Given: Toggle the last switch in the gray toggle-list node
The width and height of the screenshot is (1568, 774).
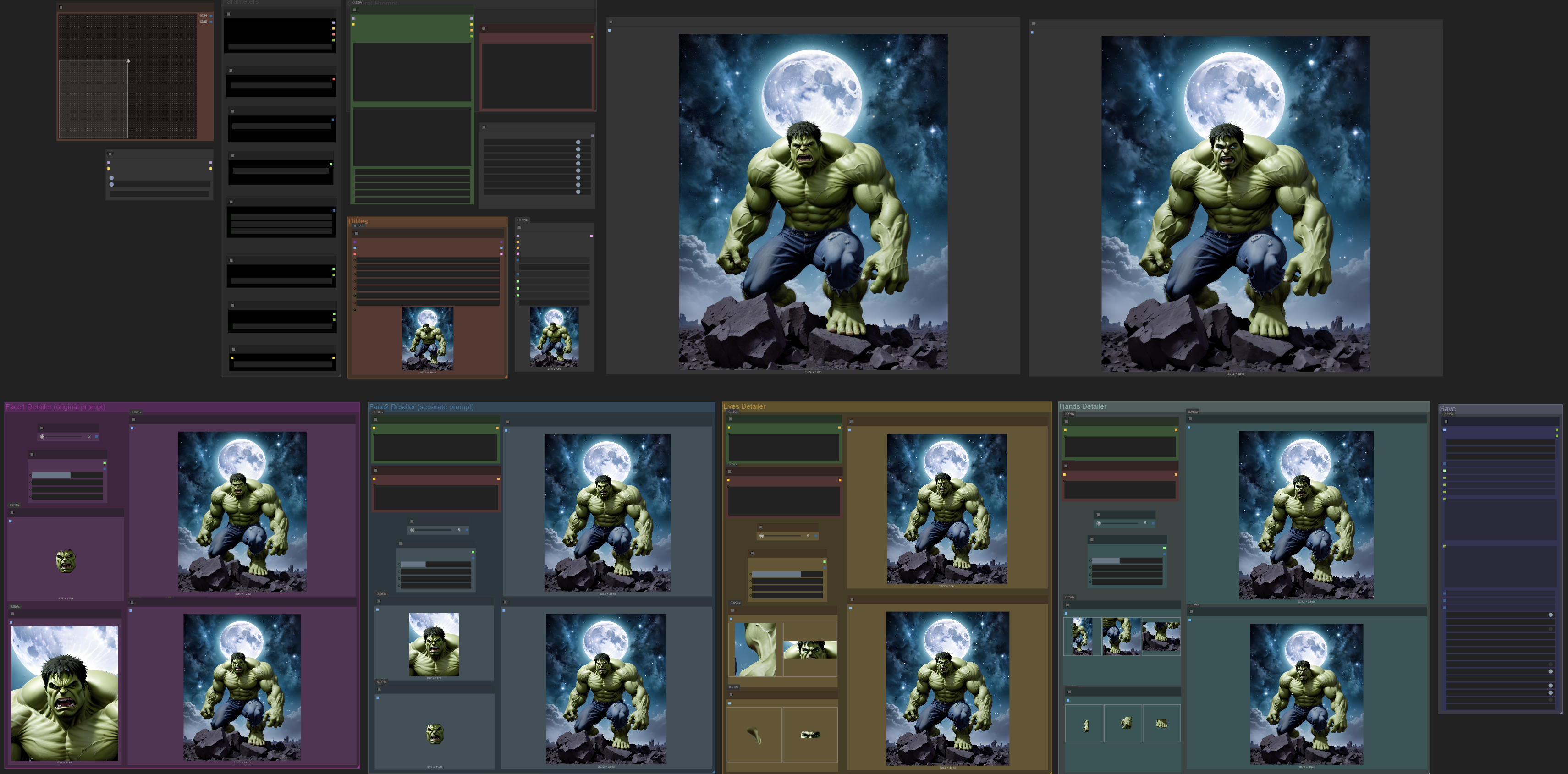Looking at the screenshot, I should click(x=578, y=192).
